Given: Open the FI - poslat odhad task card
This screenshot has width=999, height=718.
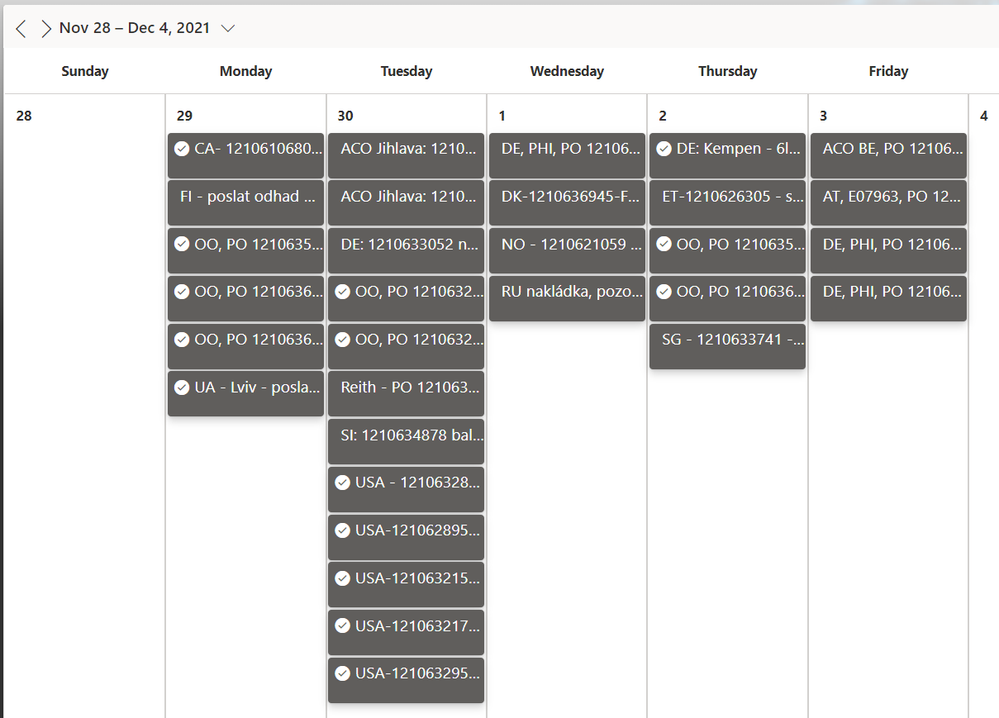Looking at the screenshot, I should click(x=246, y=203).
